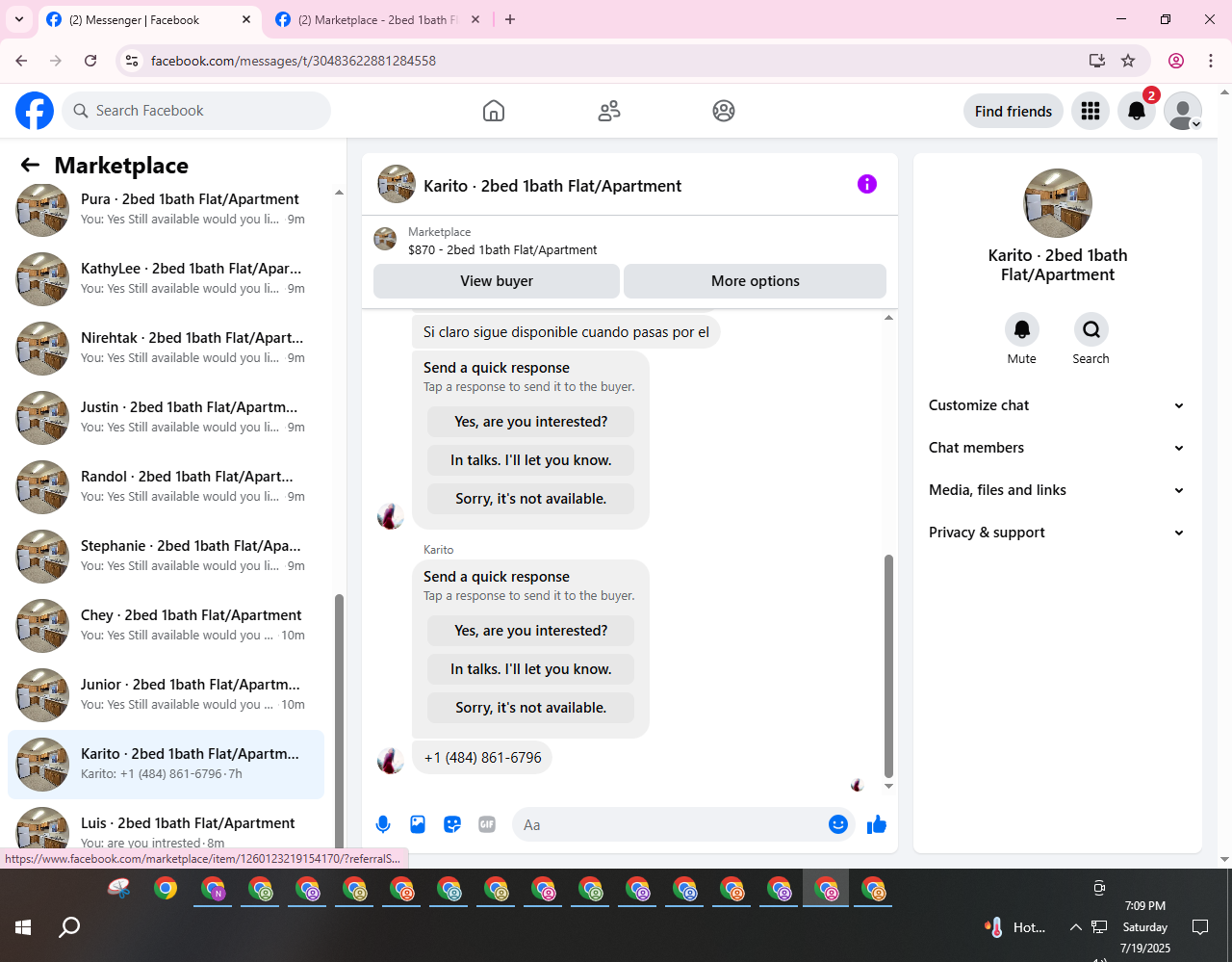Open Chrome profile icon in toolbar
1232x962 pixels.
pyautogui.click(x=1176, y=61)
